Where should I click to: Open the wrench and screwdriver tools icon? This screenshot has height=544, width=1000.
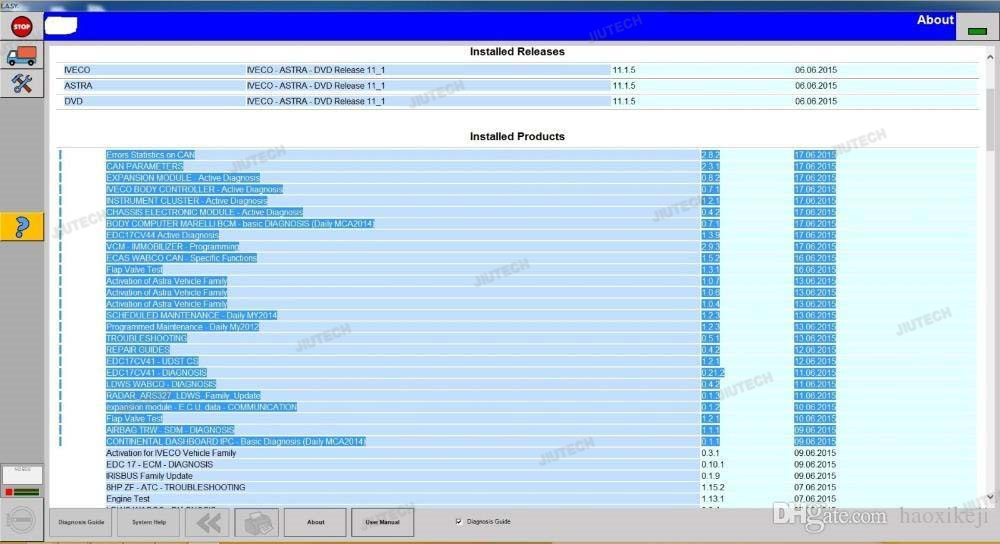click(22, 84)
